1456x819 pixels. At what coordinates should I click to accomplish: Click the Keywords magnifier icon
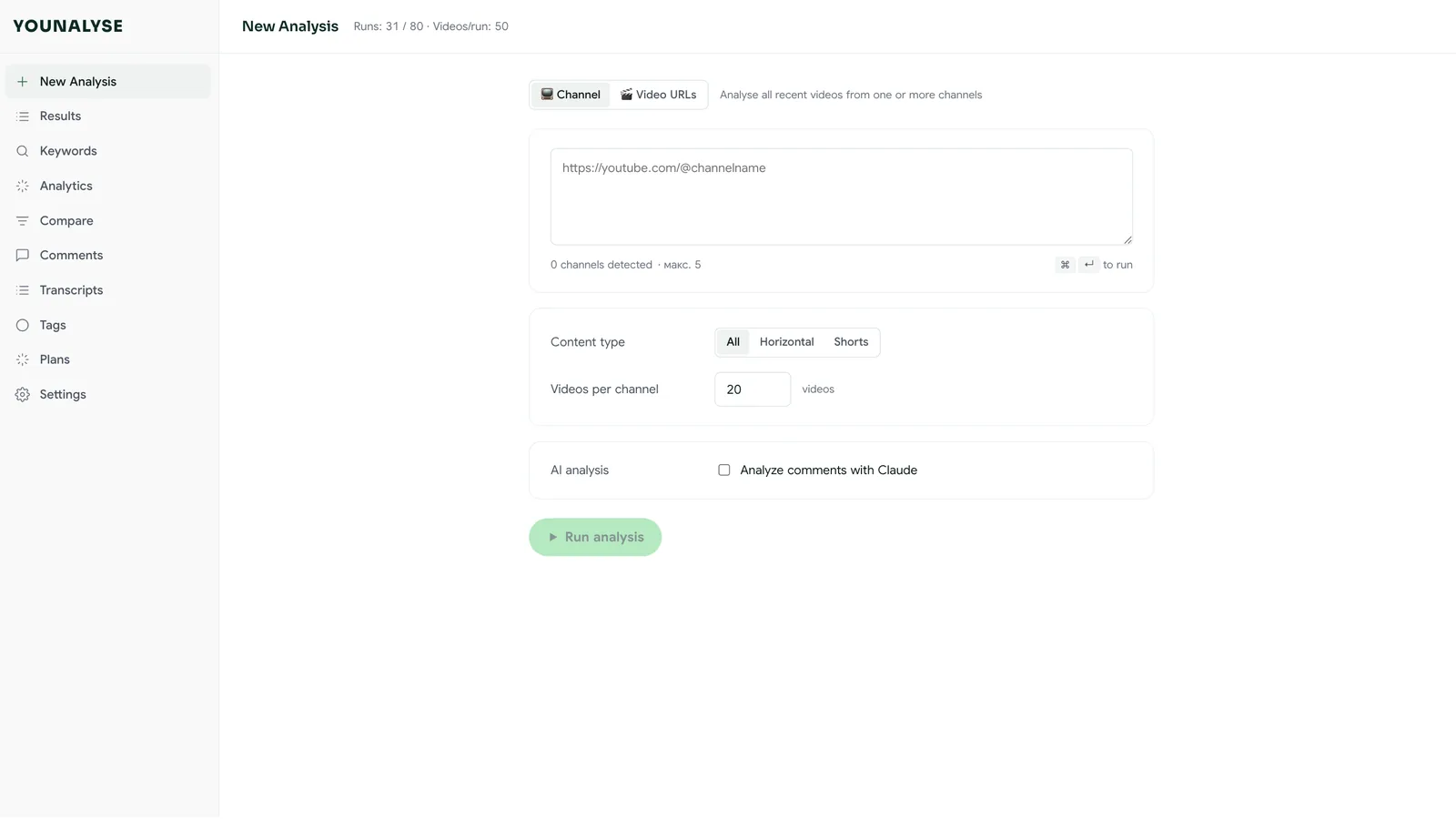tap(23, 151)
